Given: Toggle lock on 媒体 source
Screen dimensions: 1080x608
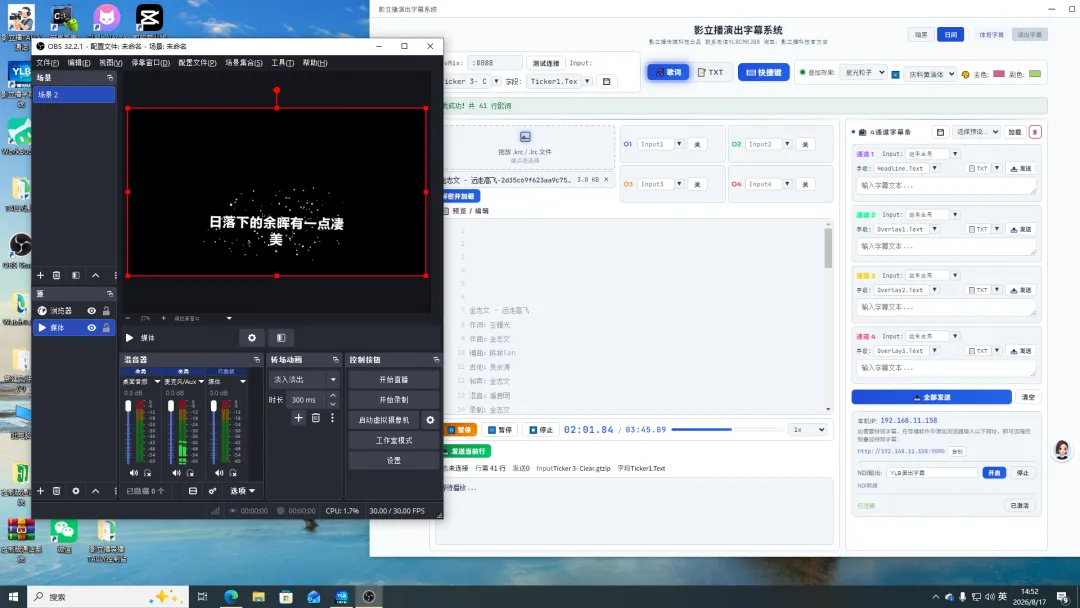Looking at the screenshot, I should click(x=106, y=328).
